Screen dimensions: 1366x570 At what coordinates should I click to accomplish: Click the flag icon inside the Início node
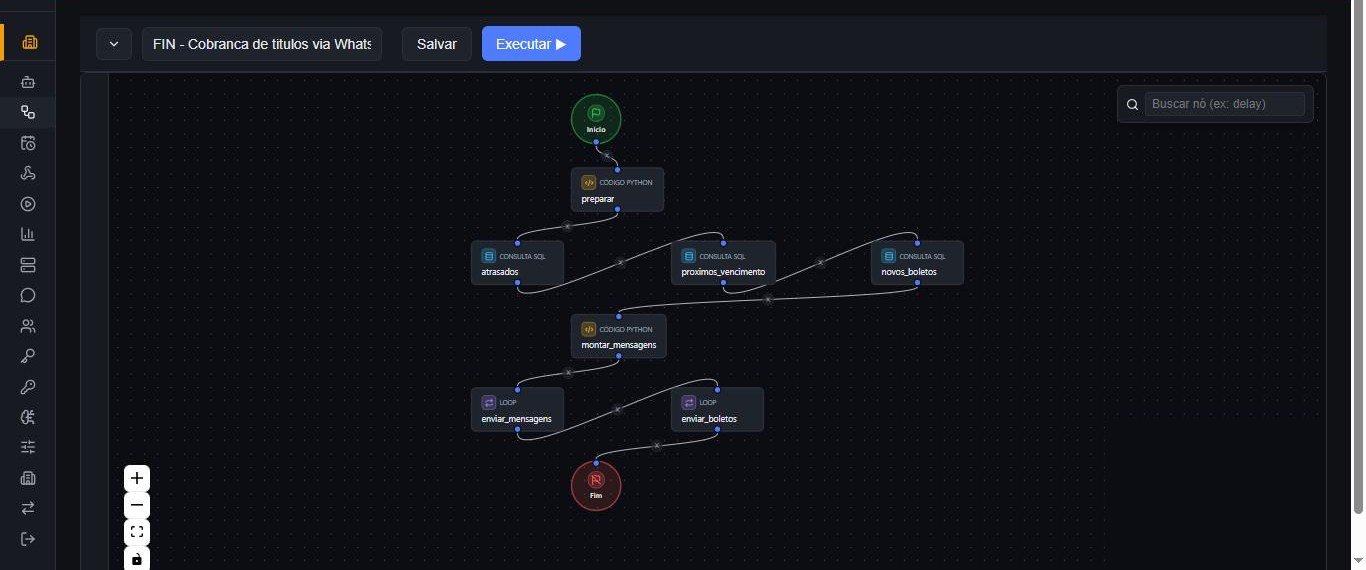point(596,113)
